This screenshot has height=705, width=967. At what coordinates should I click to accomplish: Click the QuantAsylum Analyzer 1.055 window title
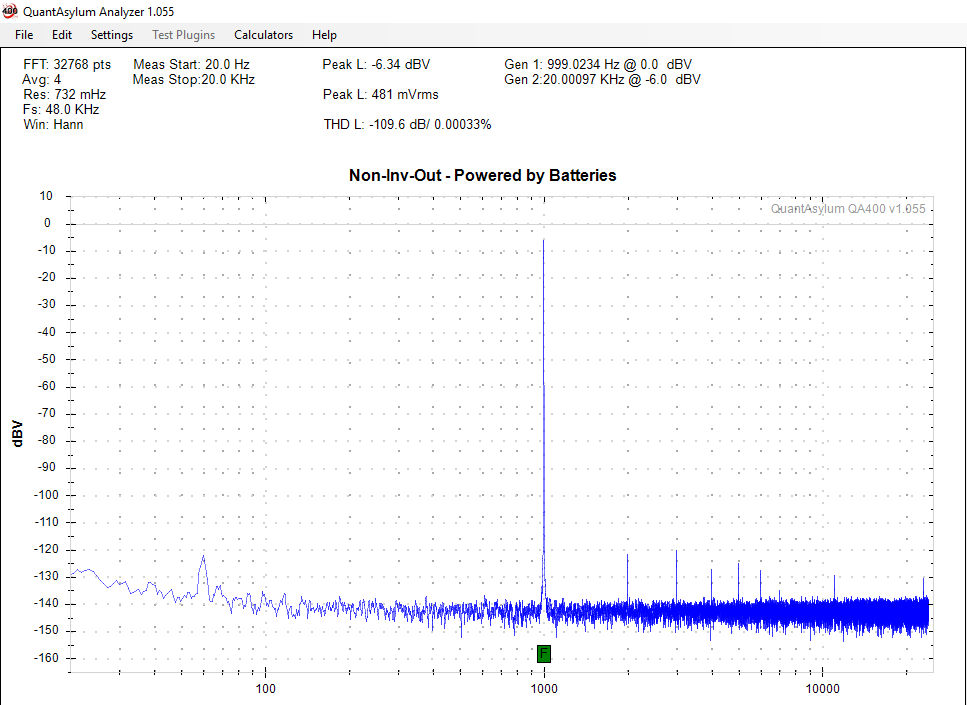coord(99,11)
